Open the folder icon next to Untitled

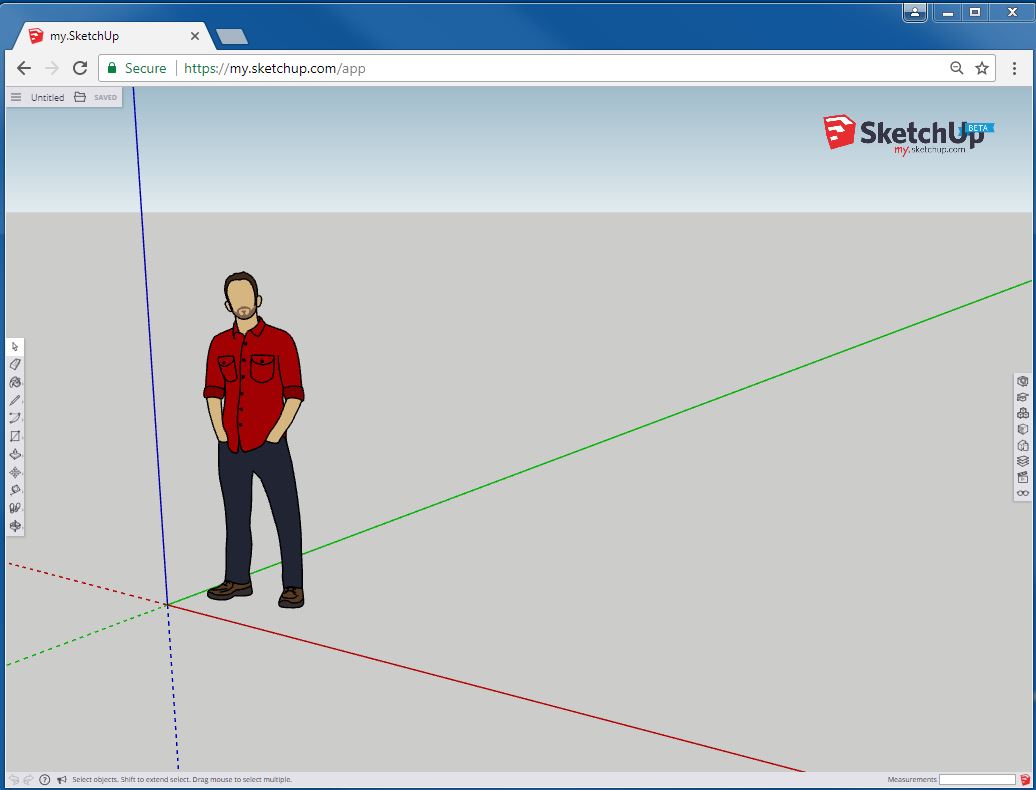(80, 97)
